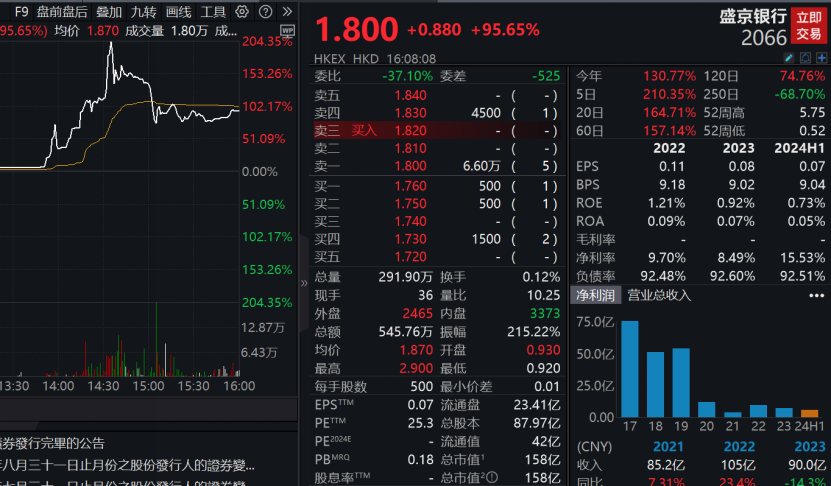This screenshot has height=486, width=831.
Task: Click the 振幅 value 215.22%
Action: [x=533, y=332]
